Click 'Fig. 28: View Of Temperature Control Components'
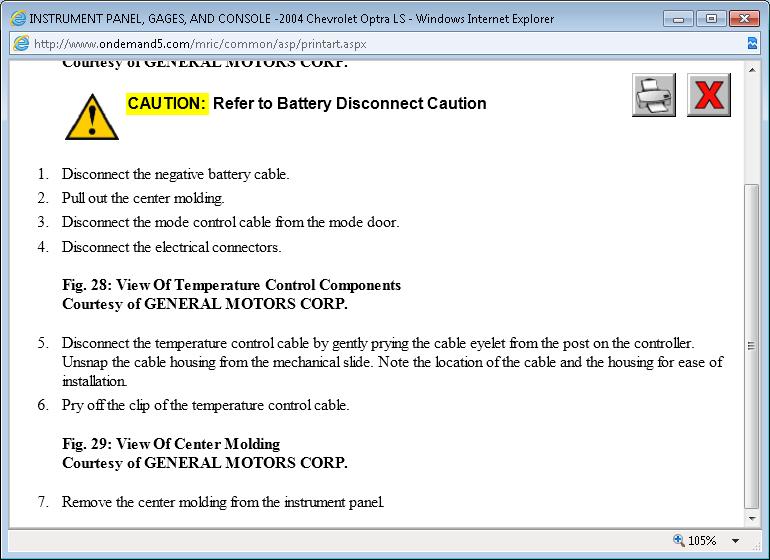Image resolution: width=770 pixels, height=560 pixels. point(231,285)
